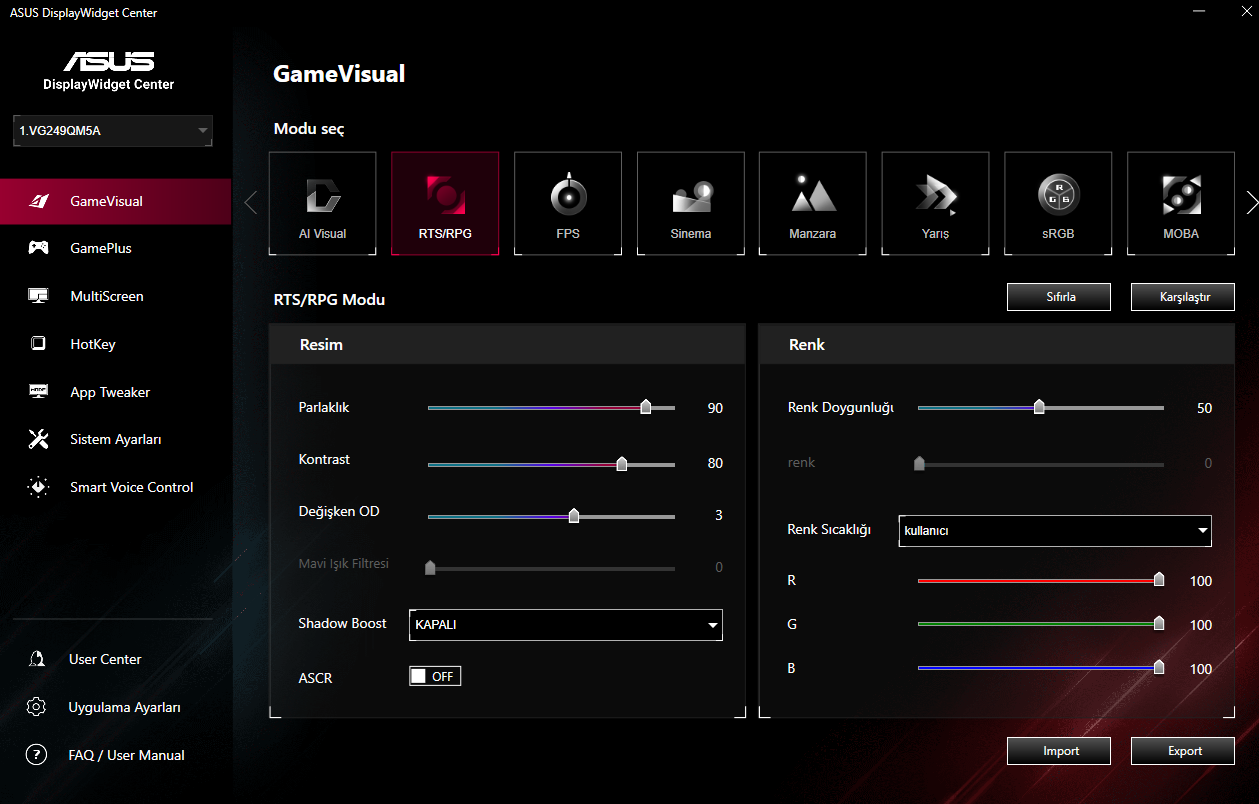Expand the Renk Sıcaklığı dropdown

(x=1055, y=531)
